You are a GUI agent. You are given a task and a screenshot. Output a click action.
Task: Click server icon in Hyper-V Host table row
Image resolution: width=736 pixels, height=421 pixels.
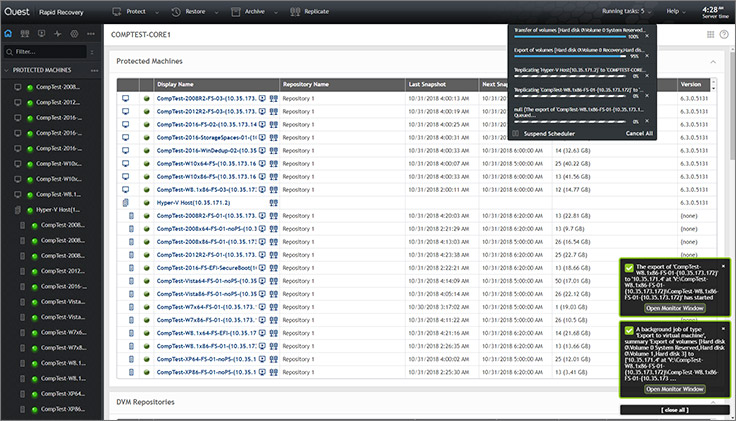tap(126, 203)
